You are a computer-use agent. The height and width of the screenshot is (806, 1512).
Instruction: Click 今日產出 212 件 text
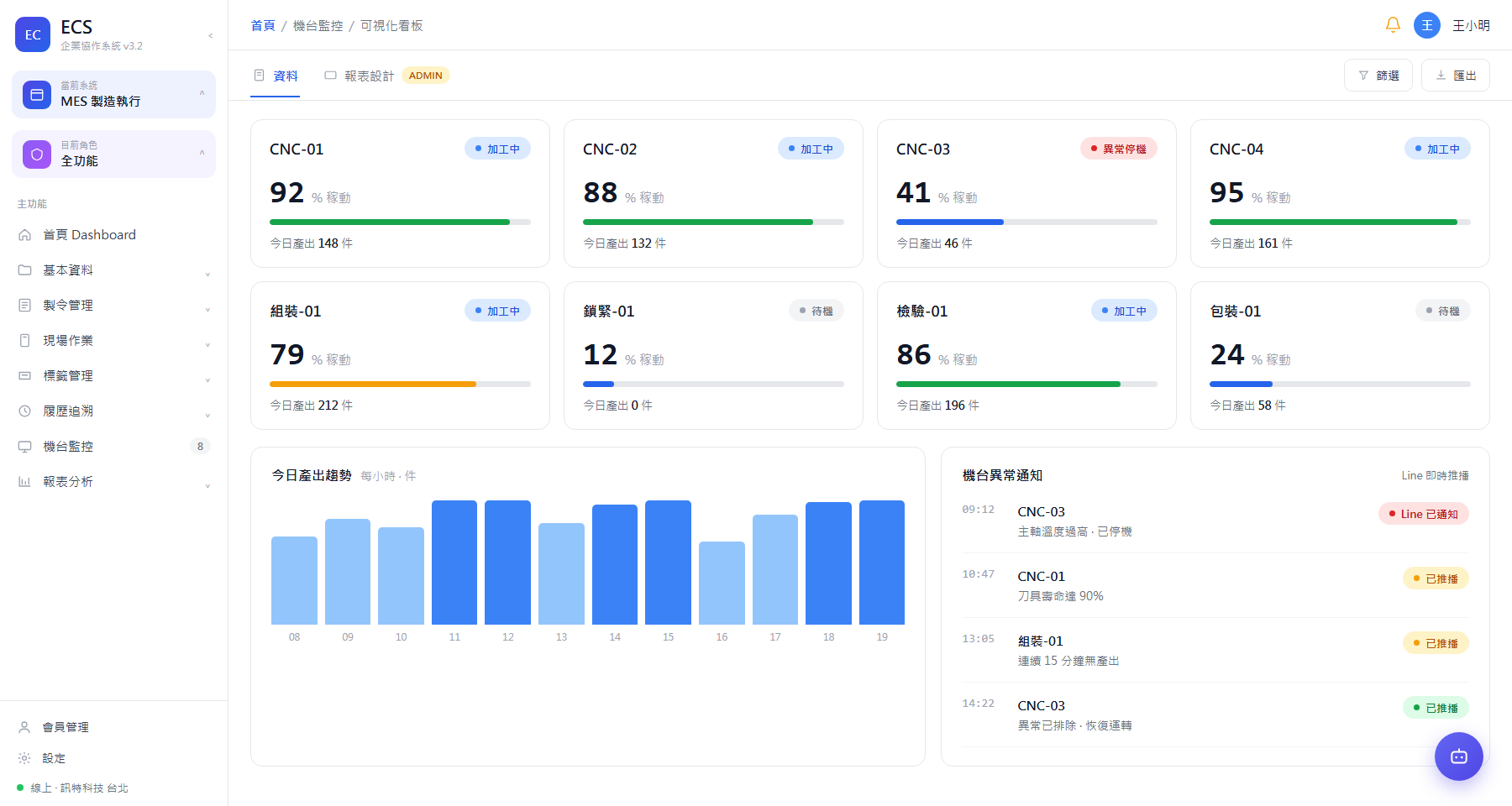pos(311,406)
